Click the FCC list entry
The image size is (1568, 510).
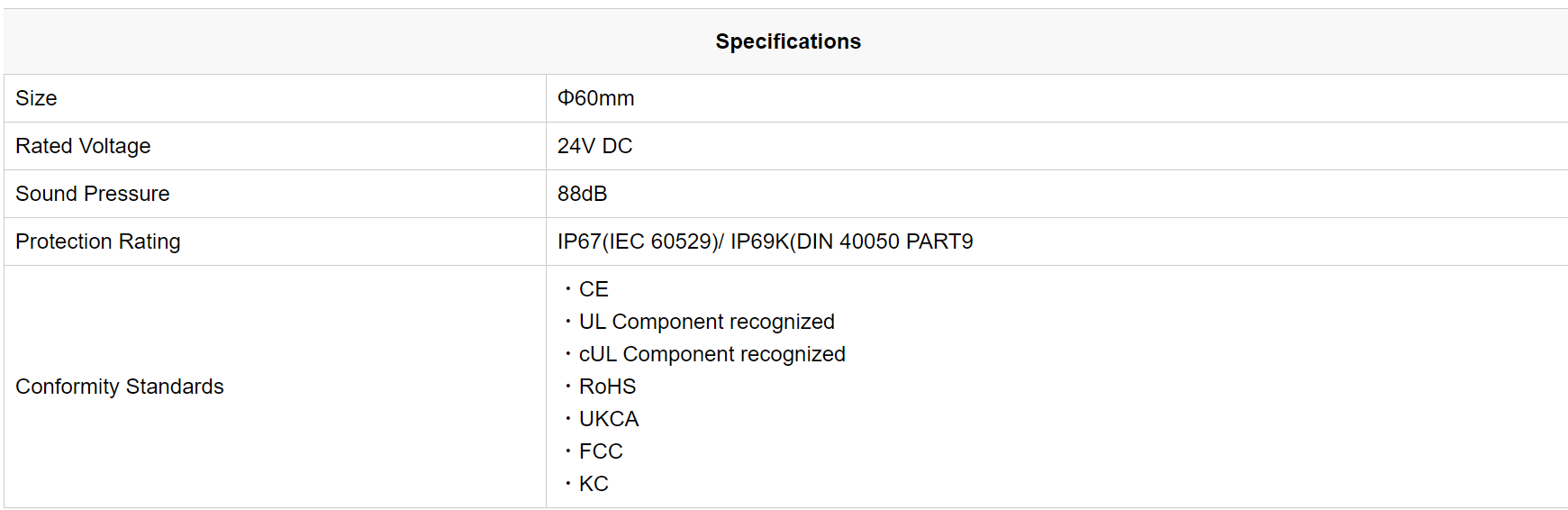[601, 451]
